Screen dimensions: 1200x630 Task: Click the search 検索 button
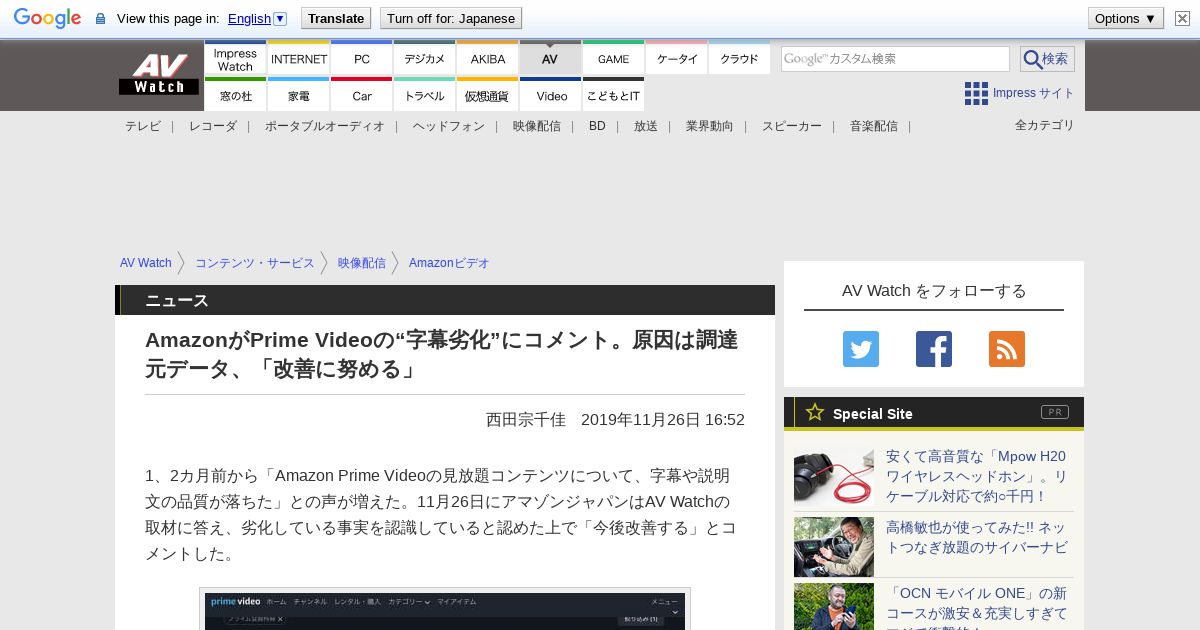(1047, 59)
